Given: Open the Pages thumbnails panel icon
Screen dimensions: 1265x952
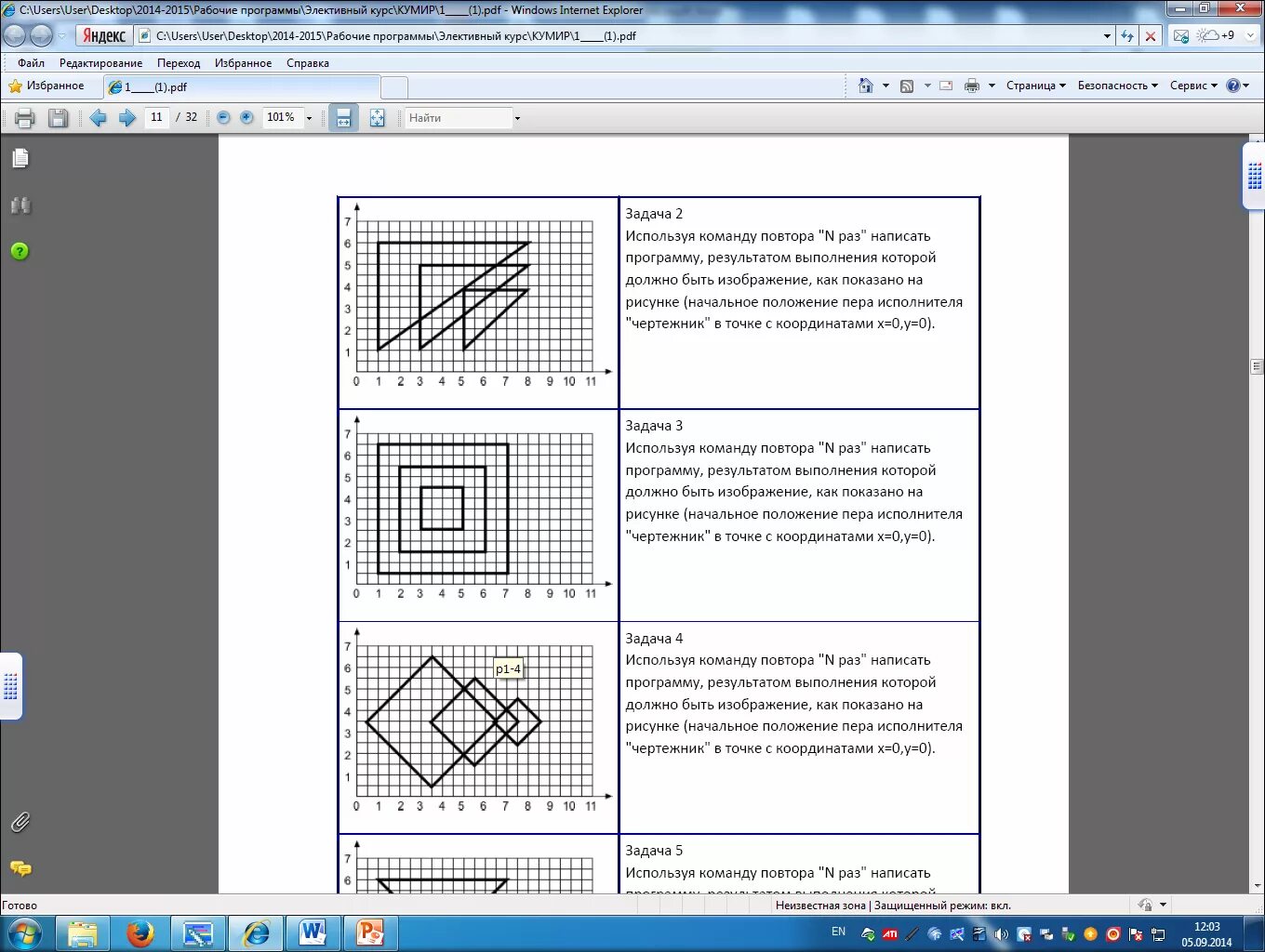Looking at the screenshot, I should [x=20, y=159].
